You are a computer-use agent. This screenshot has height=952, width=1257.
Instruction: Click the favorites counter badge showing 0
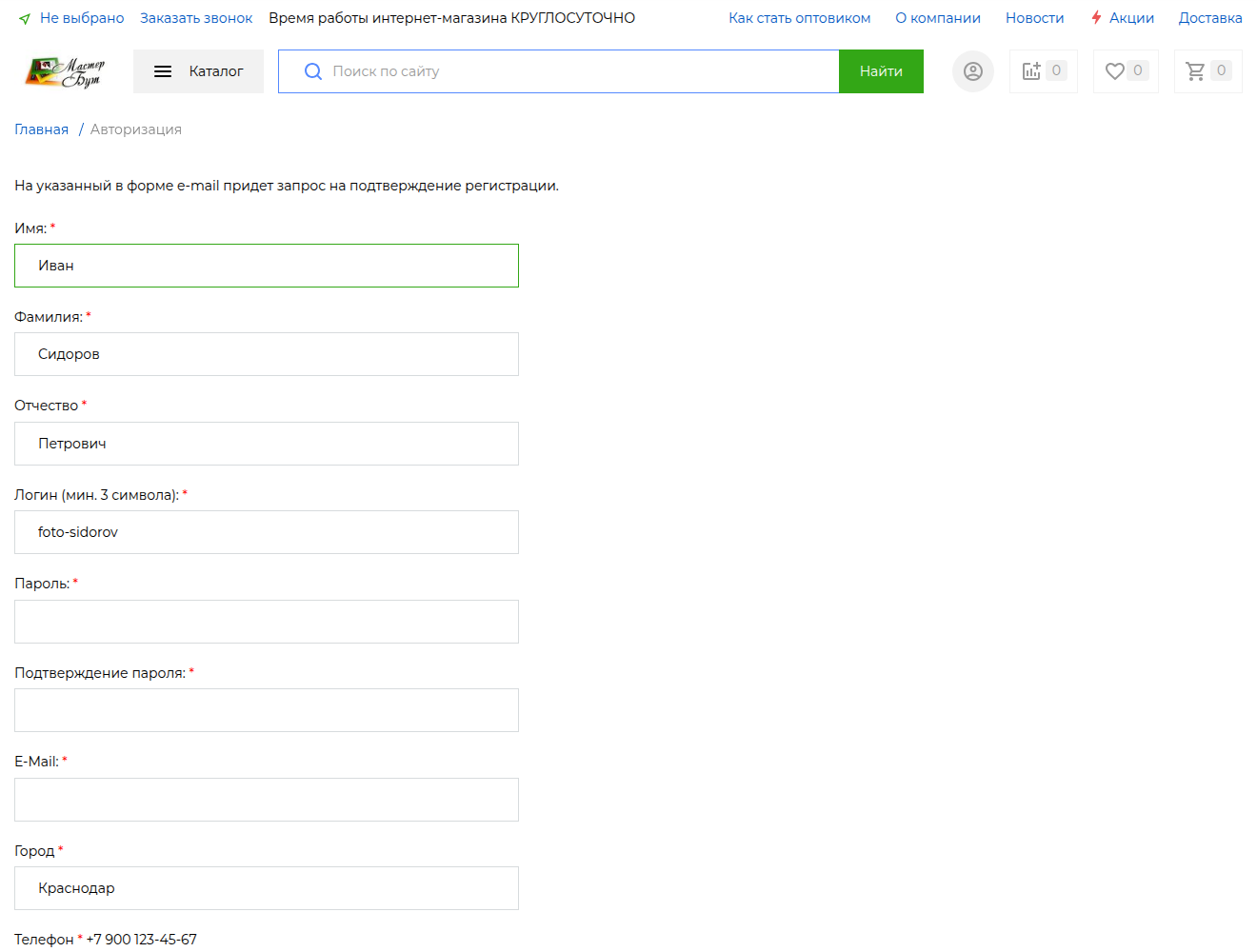pyautogui.click(x=1137, y=70)
